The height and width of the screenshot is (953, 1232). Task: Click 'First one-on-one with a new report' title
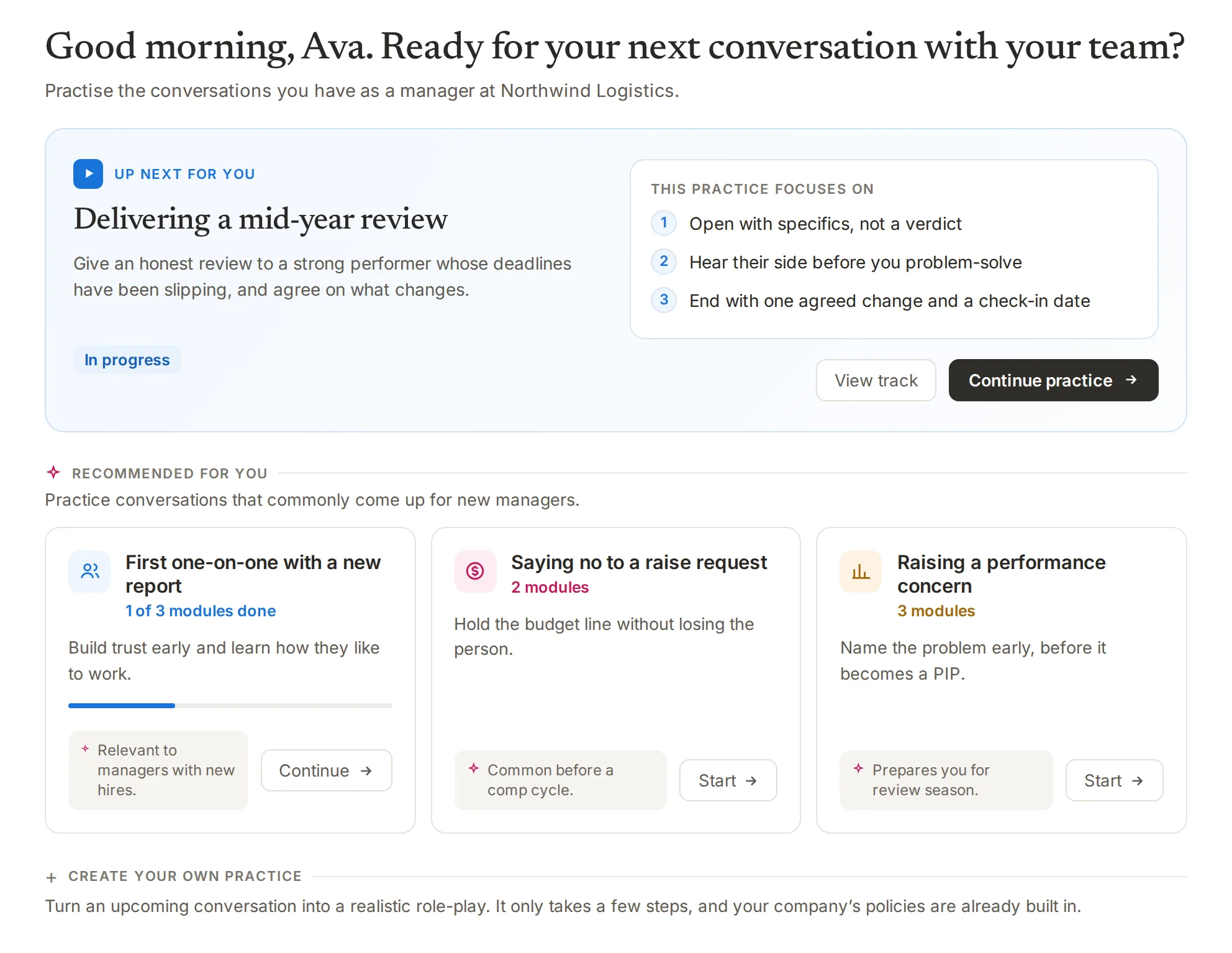pos(253,574)
